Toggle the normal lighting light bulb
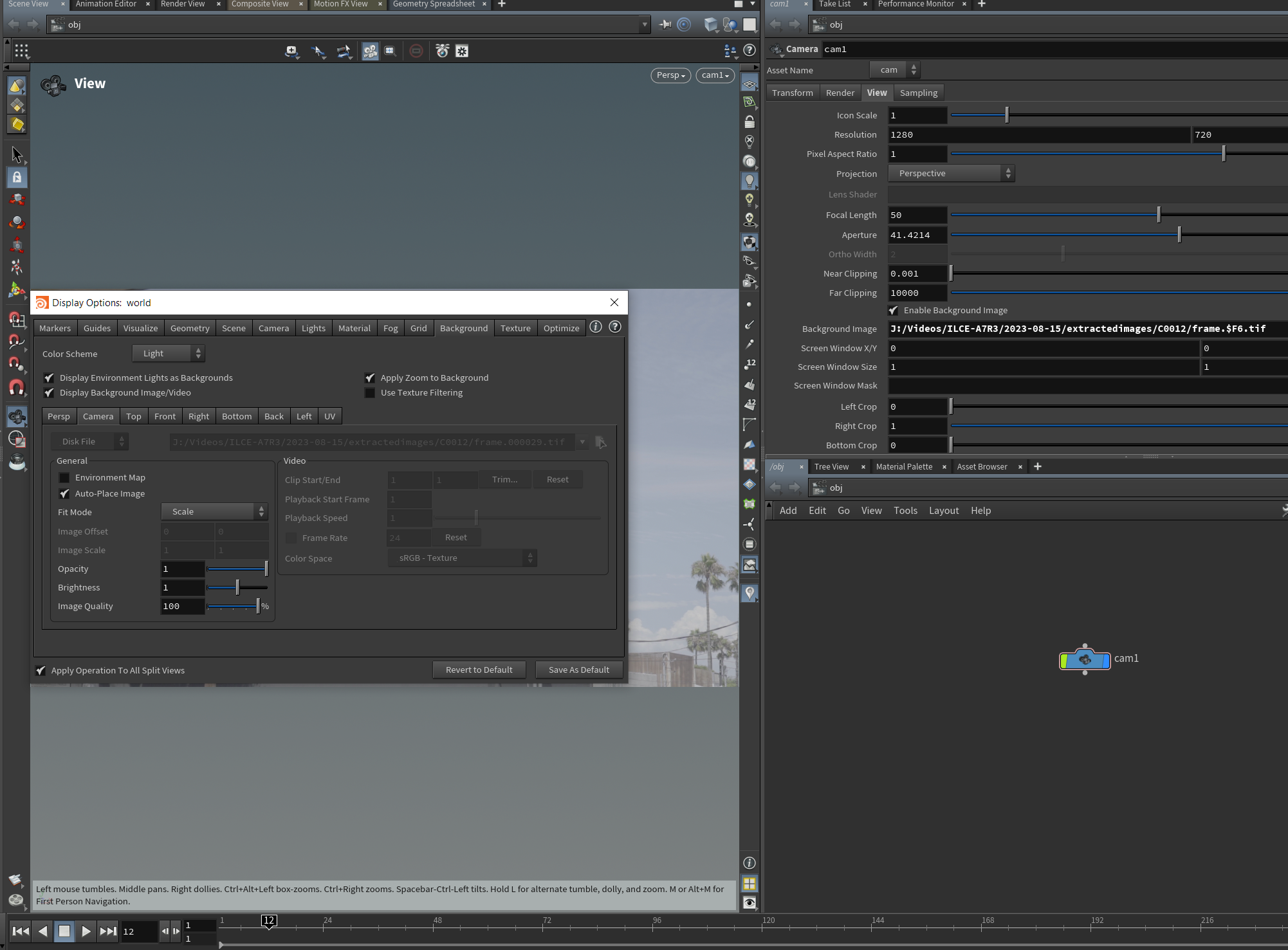Viewport: 1288px width, 950px height. click(750, 181)
